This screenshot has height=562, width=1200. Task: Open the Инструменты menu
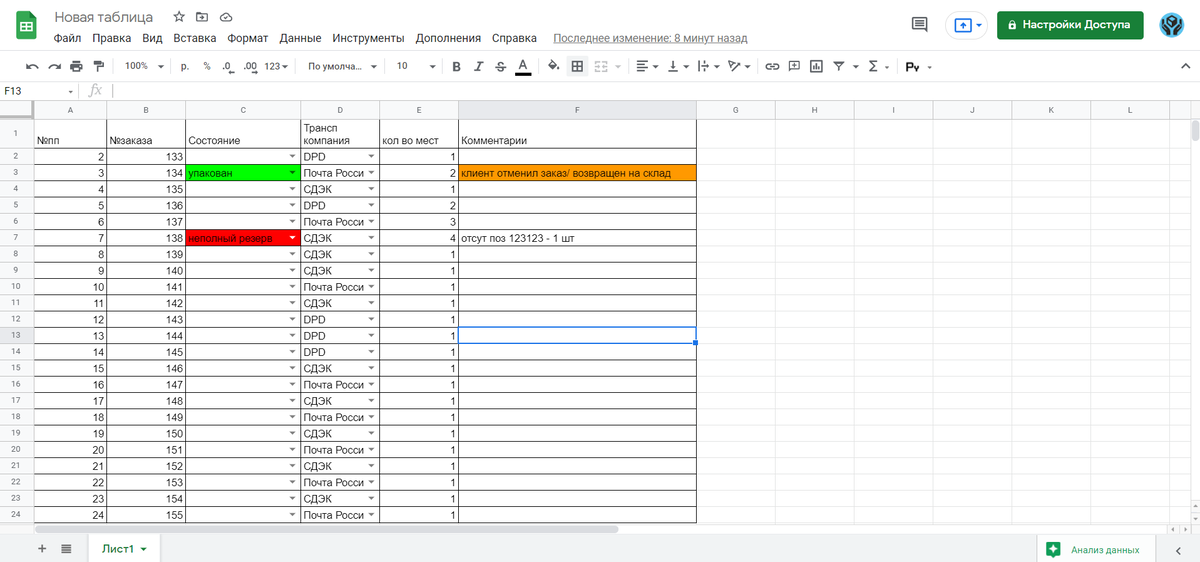(368, 38)
